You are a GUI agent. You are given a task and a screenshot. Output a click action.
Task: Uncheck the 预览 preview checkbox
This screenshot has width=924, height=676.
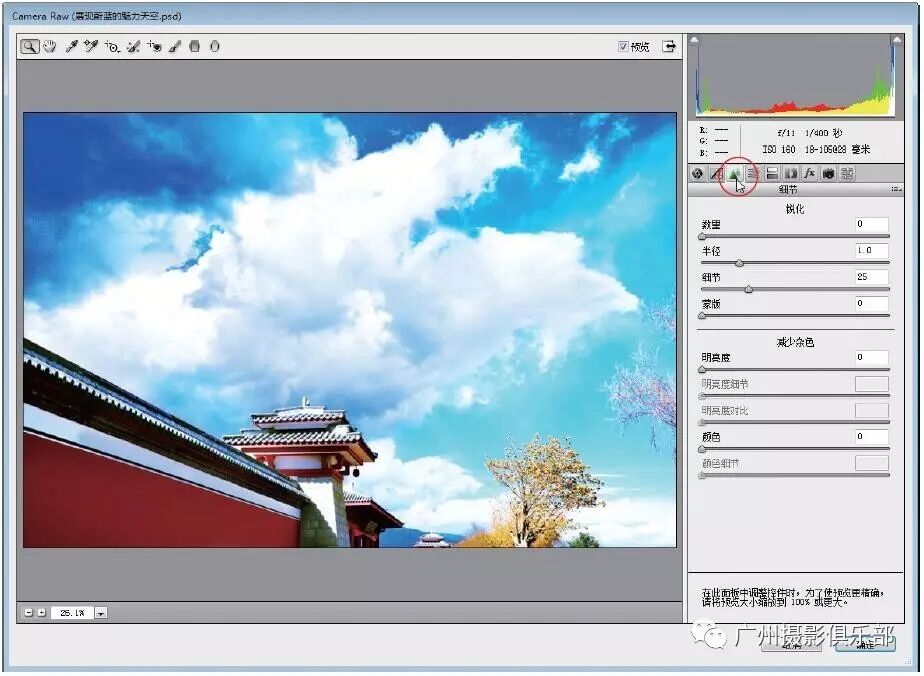point(623,46)
